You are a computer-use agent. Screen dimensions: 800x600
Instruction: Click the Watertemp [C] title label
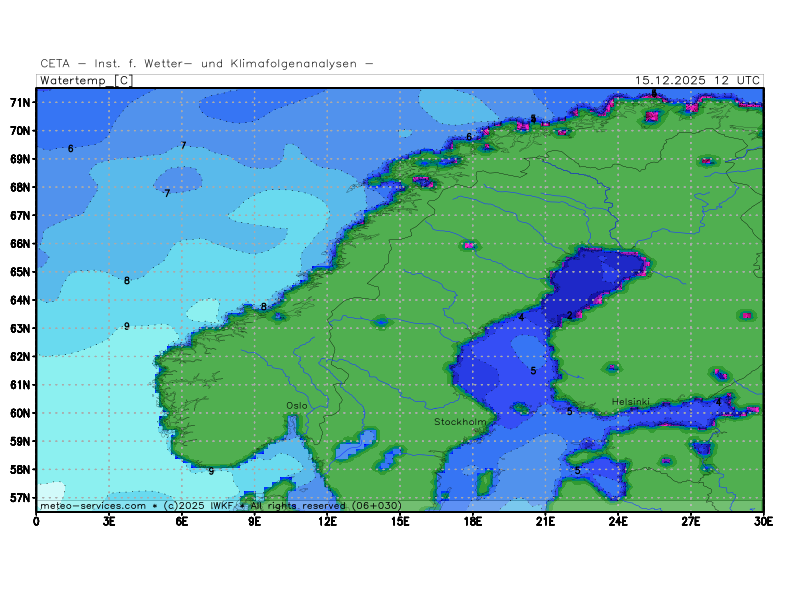coord(85,80)
